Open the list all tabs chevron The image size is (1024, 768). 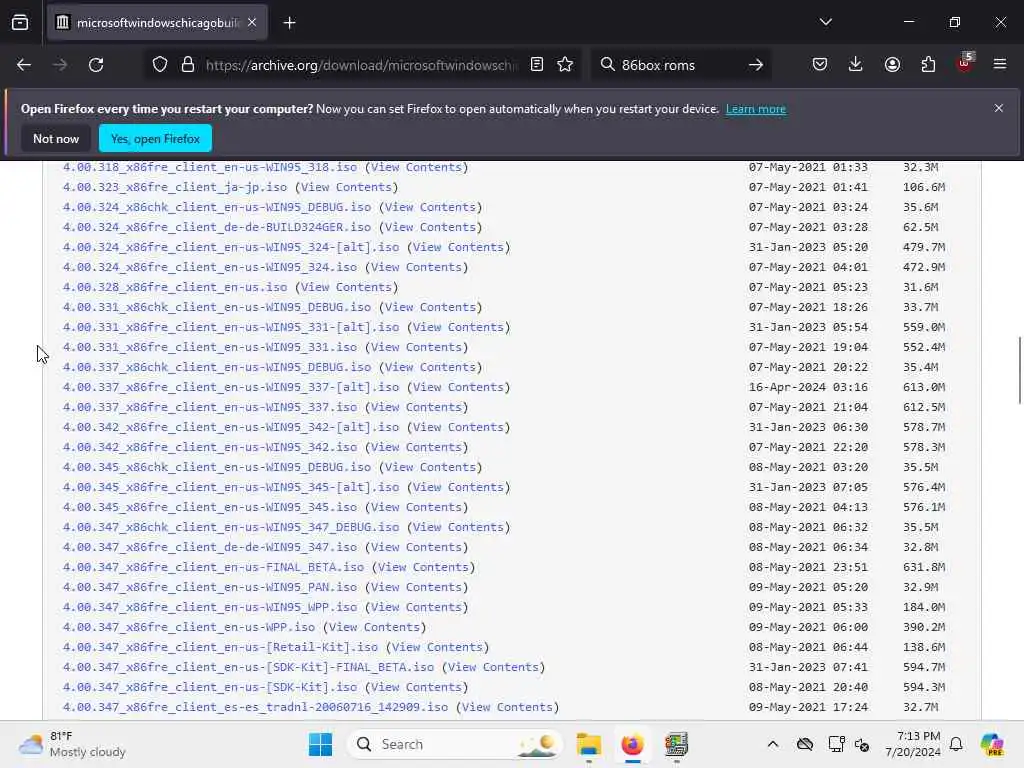825,22
